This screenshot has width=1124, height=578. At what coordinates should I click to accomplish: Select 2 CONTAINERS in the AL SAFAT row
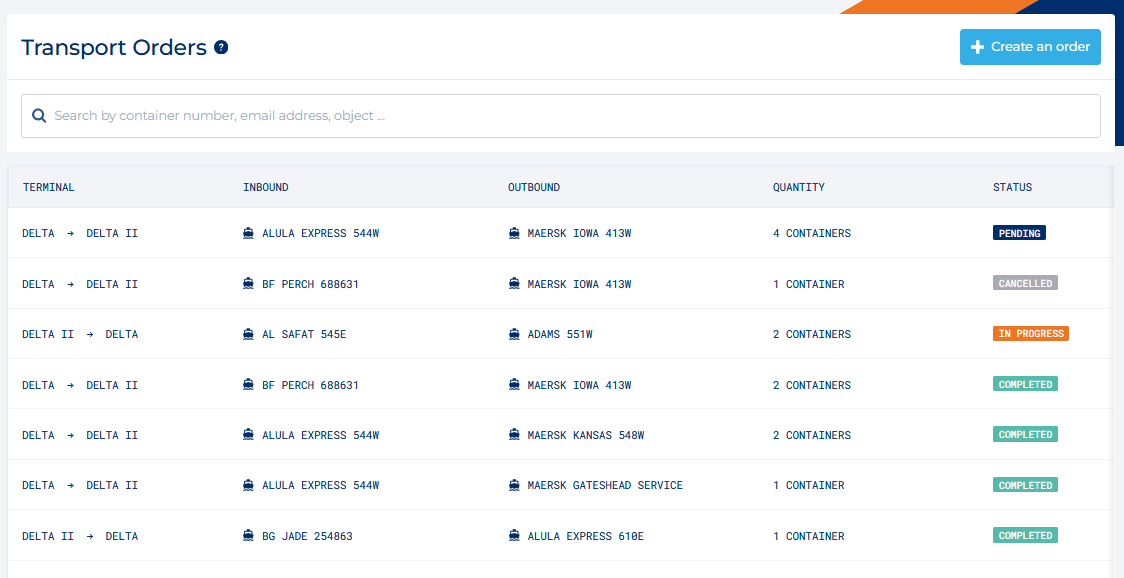pyautogui.click(x=811, y=335)
